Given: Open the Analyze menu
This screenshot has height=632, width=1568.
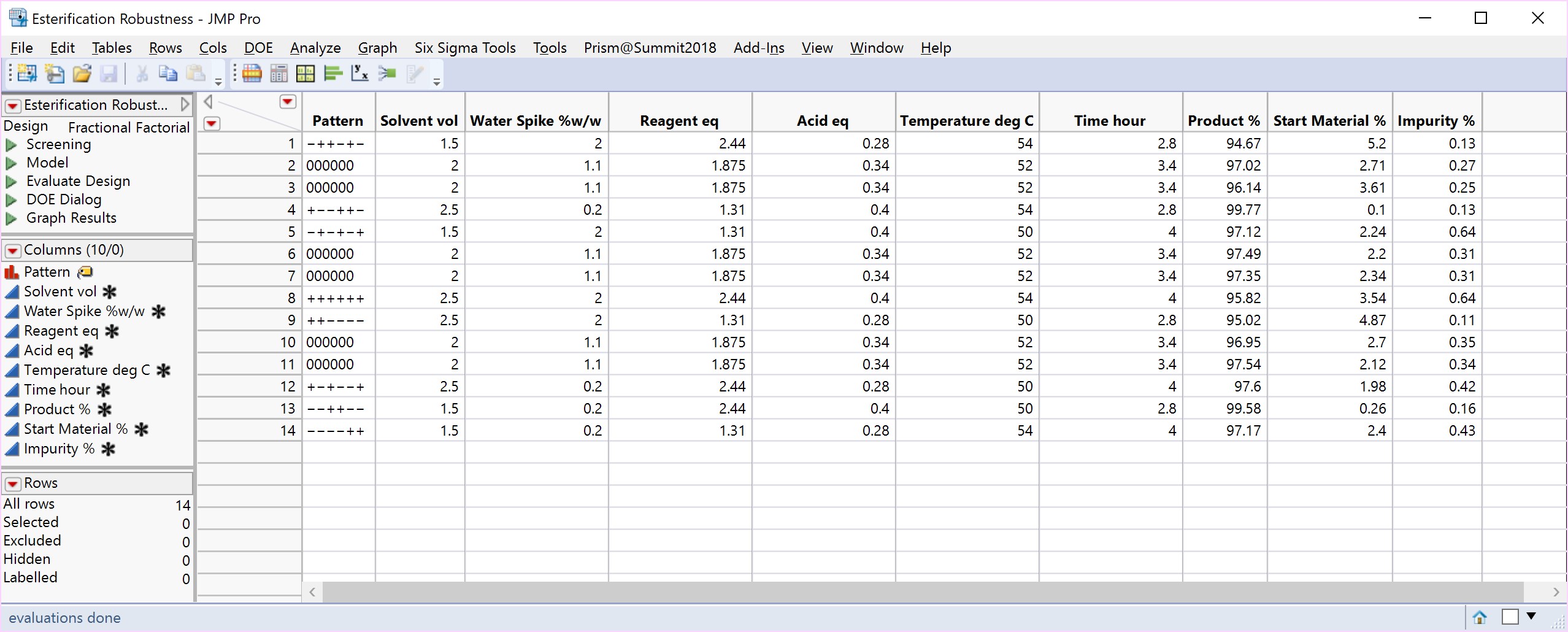Looking at the screenshot, I should click(315, 48).
